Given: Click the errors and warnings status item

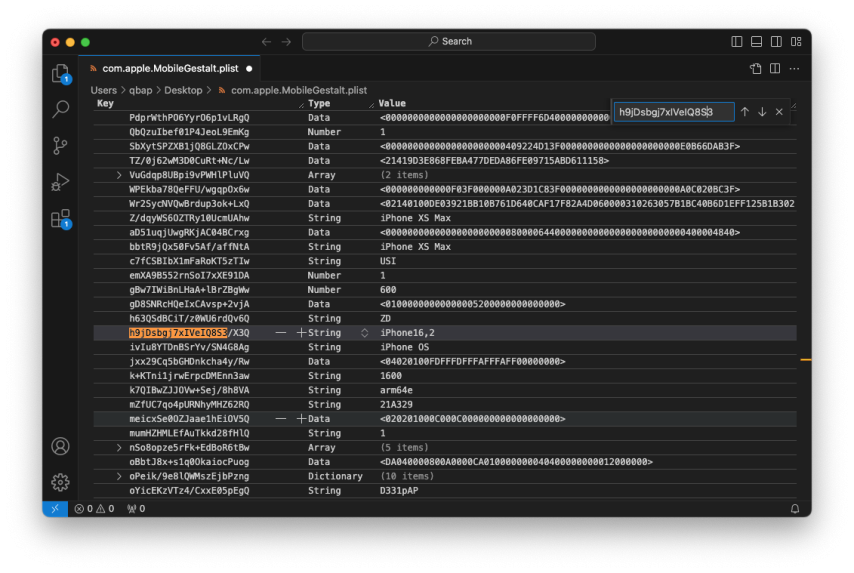Looking at the screenshot, I should coord(95,509).
